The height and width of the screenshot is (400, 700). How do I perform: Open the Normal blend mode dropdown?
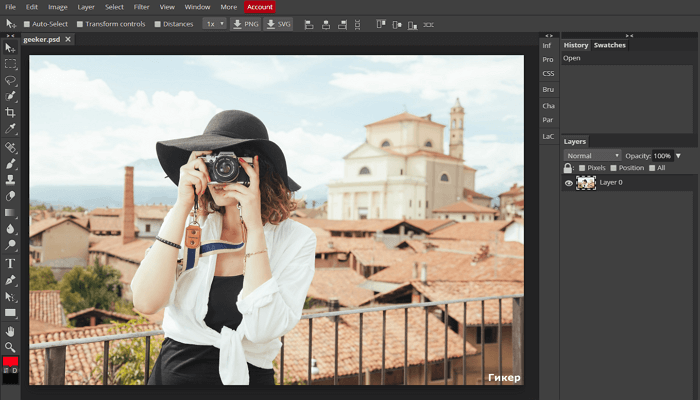coord(592,156)
